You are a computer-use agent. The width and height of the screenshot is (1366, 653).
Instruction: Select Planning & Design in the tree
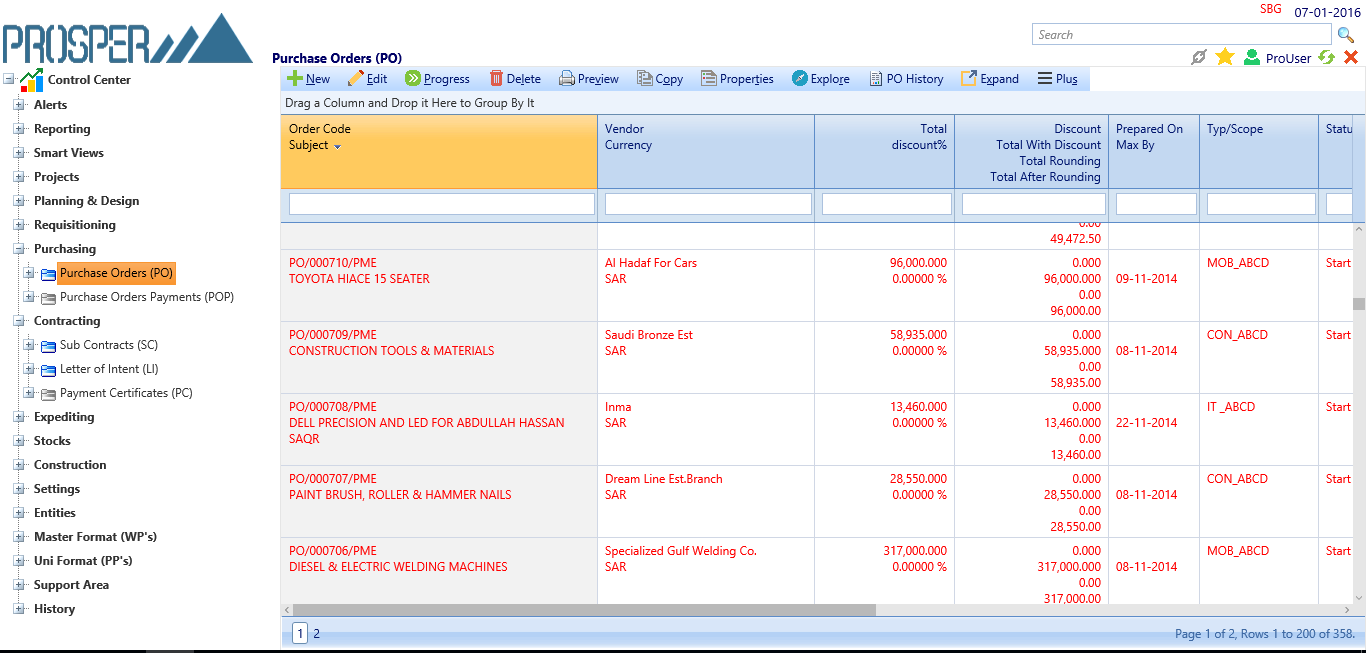(x=87, y=201)
